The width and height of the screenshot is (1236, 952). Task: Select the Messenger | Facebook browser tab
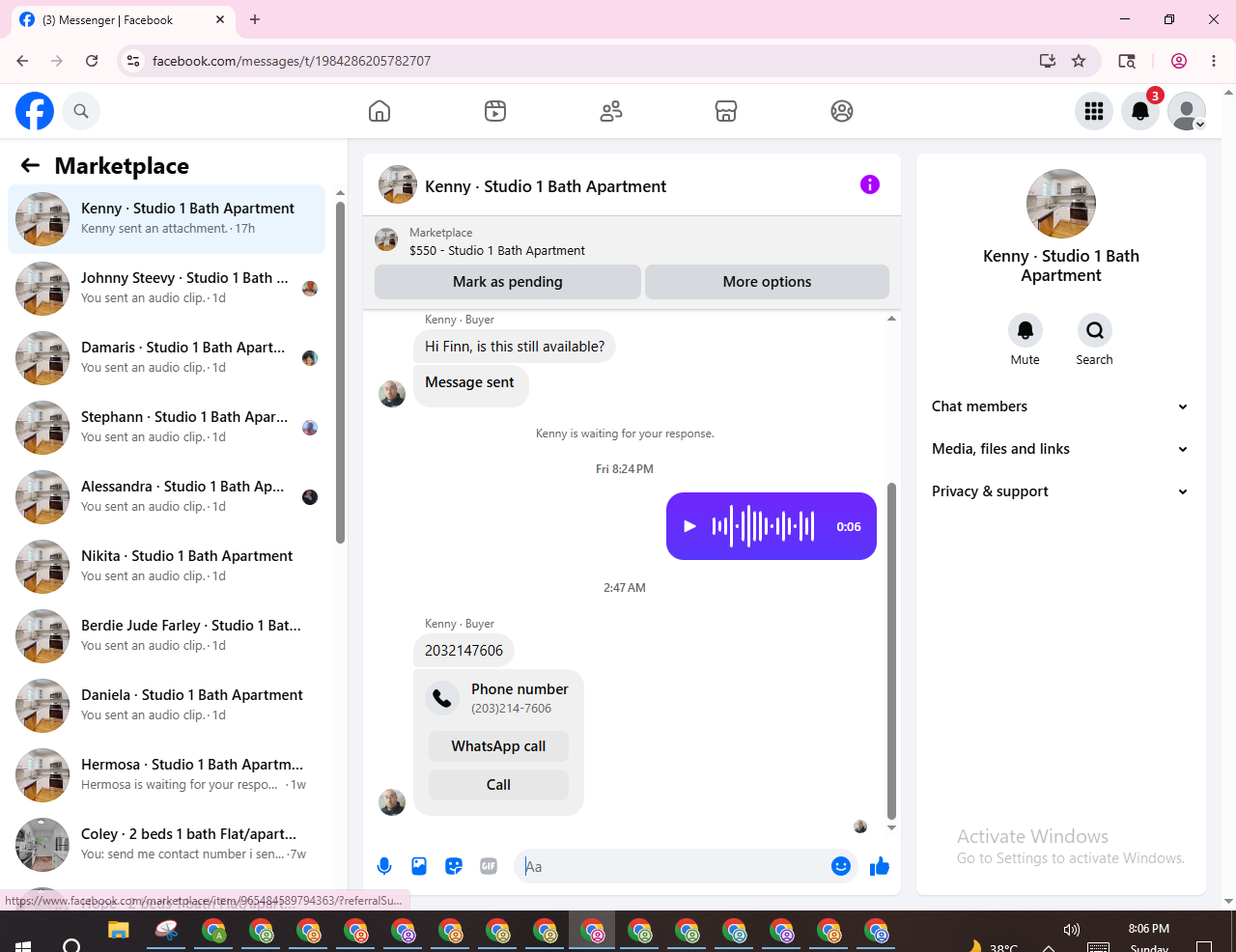click(x=122, y=19)
